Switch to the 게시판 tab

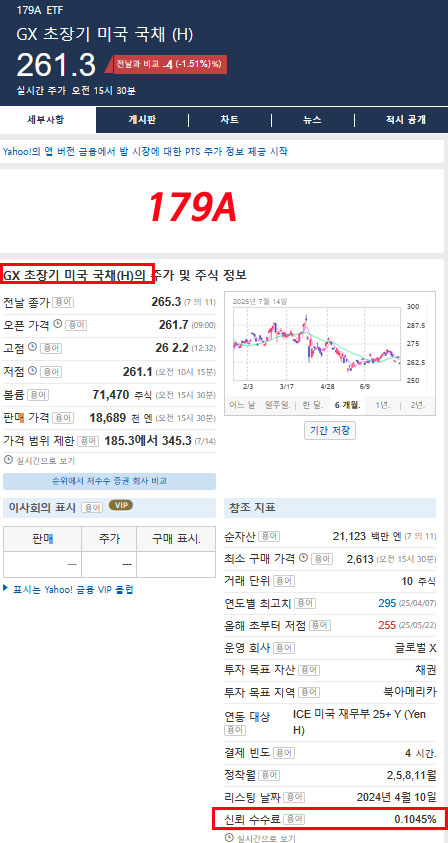(x=142, y=120)
